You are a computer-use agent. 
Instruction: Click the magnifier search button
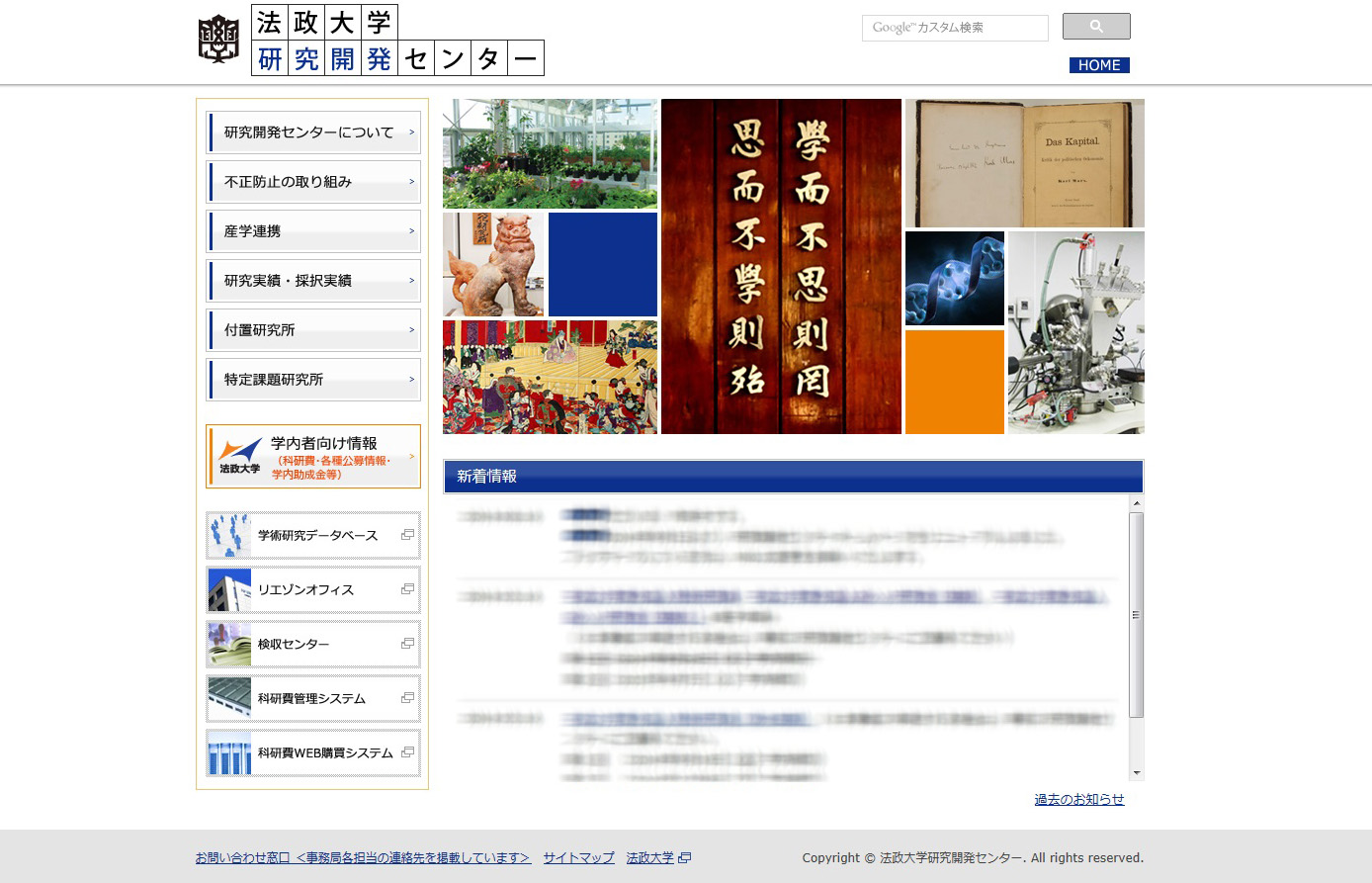1096,27
